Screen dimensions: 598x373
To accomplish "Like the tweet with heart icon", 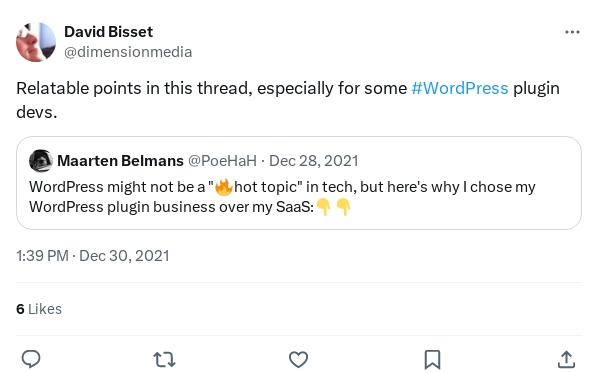I will 298,359.
